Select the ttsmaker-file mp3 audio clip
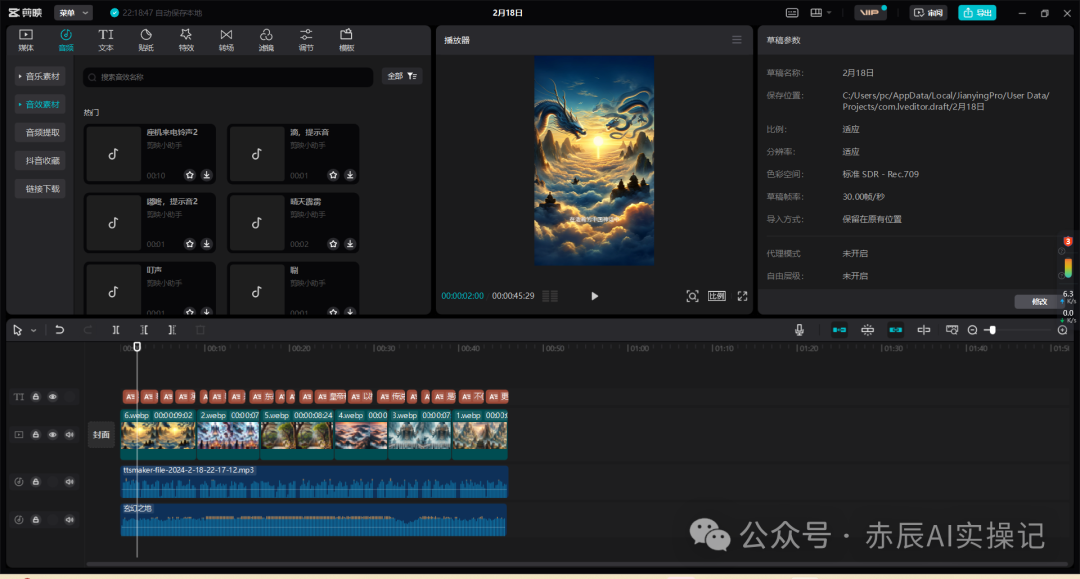The height and width of the screenshot is (579, 1080). point(314,481)
